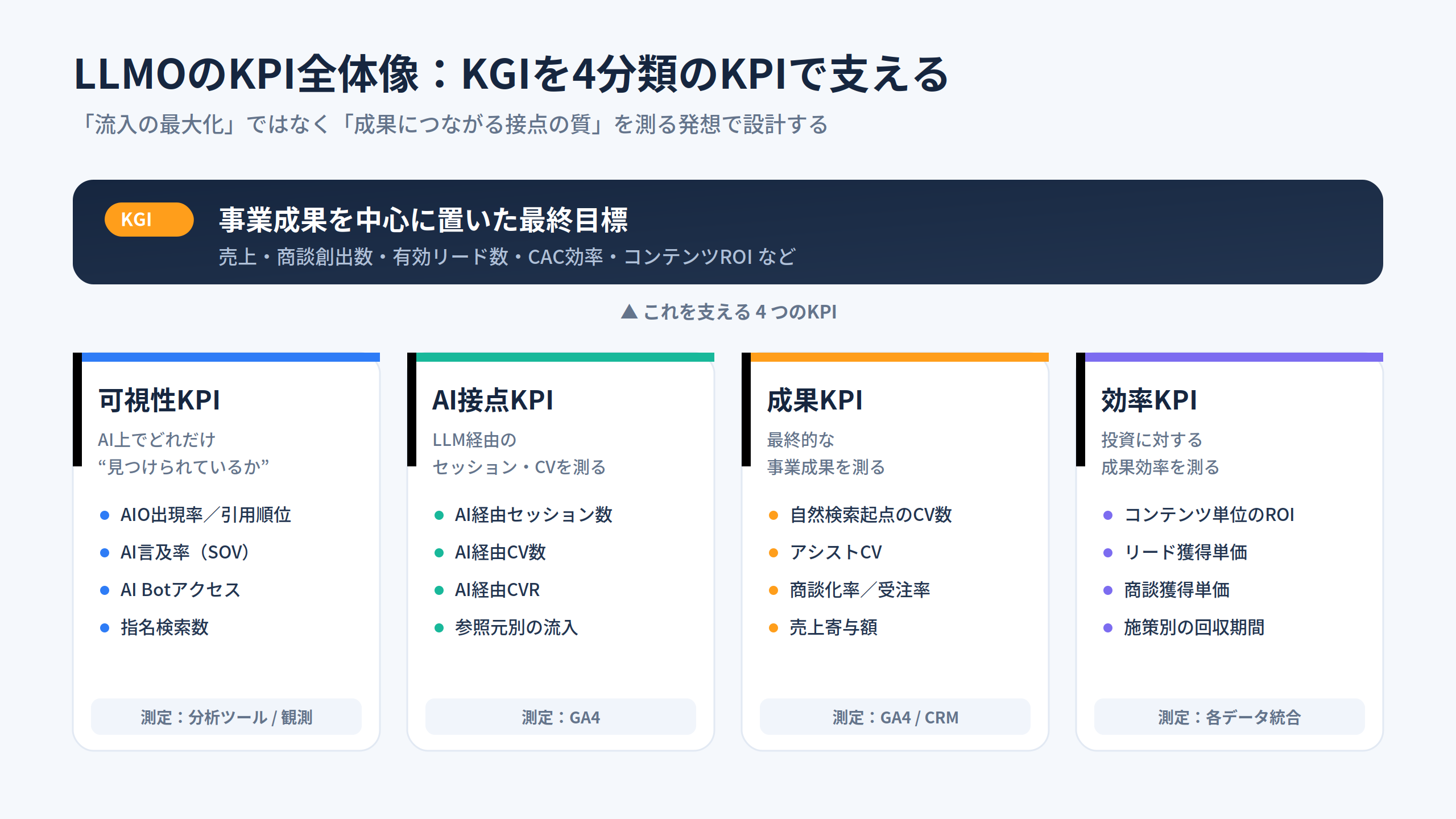This screenshot has height=819, width=1456.
Task: Click the triangle icon before これを支える
Action: point(629,312)
